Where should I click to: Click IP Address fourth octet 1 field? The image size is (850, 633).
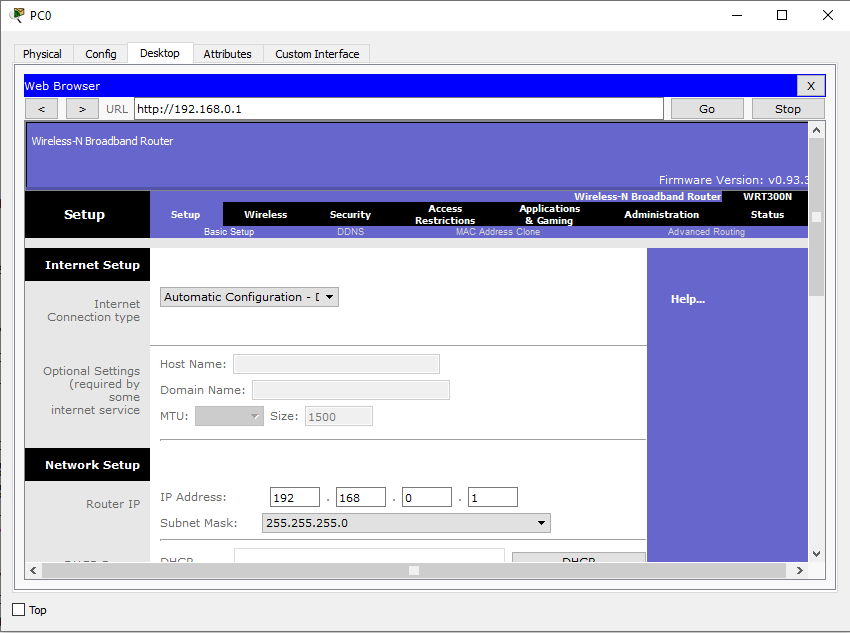pyautogui.click(x=493, y=497)
